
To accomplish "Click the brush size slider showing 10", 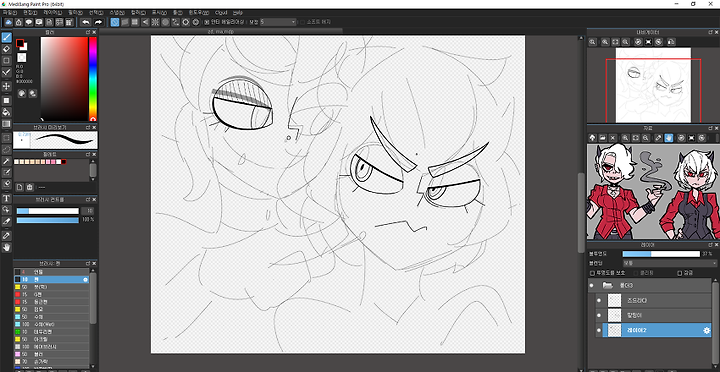I will [x=48, y=211].
